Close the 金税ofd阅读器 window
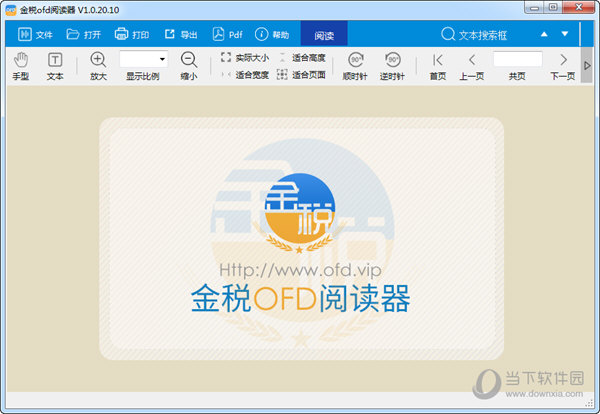Image resolution: width=600 pixels, height=414 pixels. (579, 7)
